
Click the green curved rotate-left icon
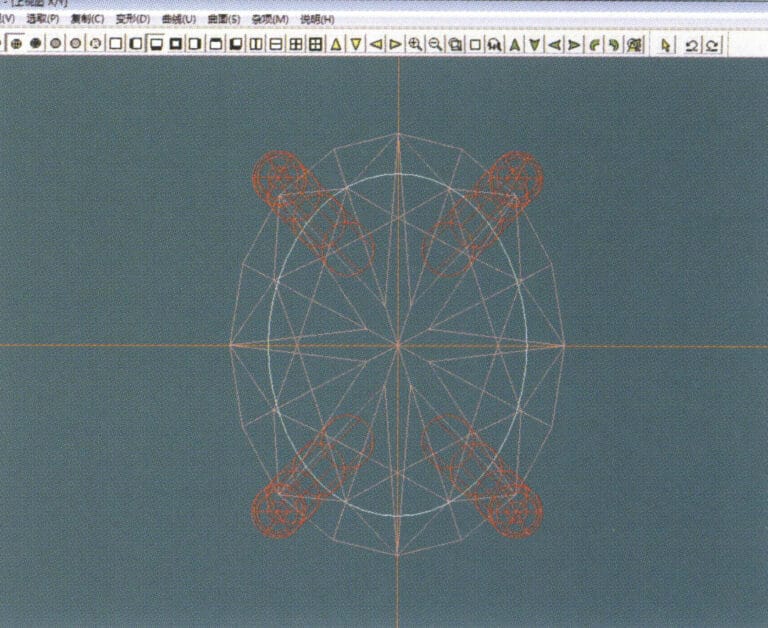[x=594, y=45]
